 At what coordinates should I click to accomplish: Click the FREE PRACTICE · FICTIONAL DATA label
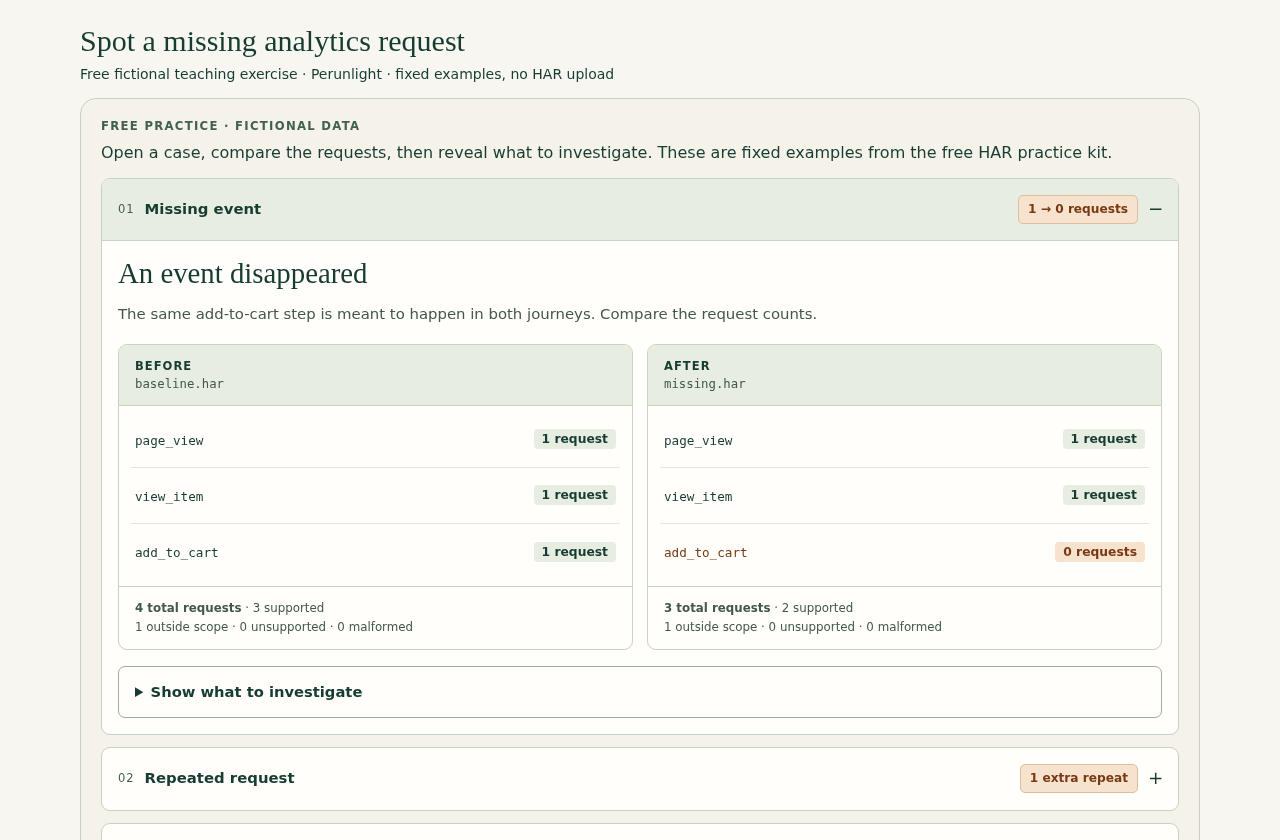click(x=230, y=126)
